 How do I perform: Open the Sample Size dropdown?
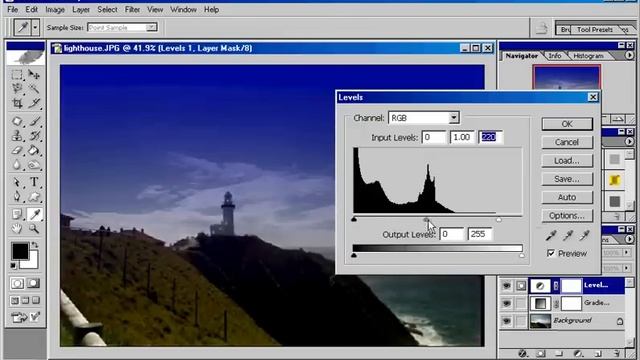(151, 27)
